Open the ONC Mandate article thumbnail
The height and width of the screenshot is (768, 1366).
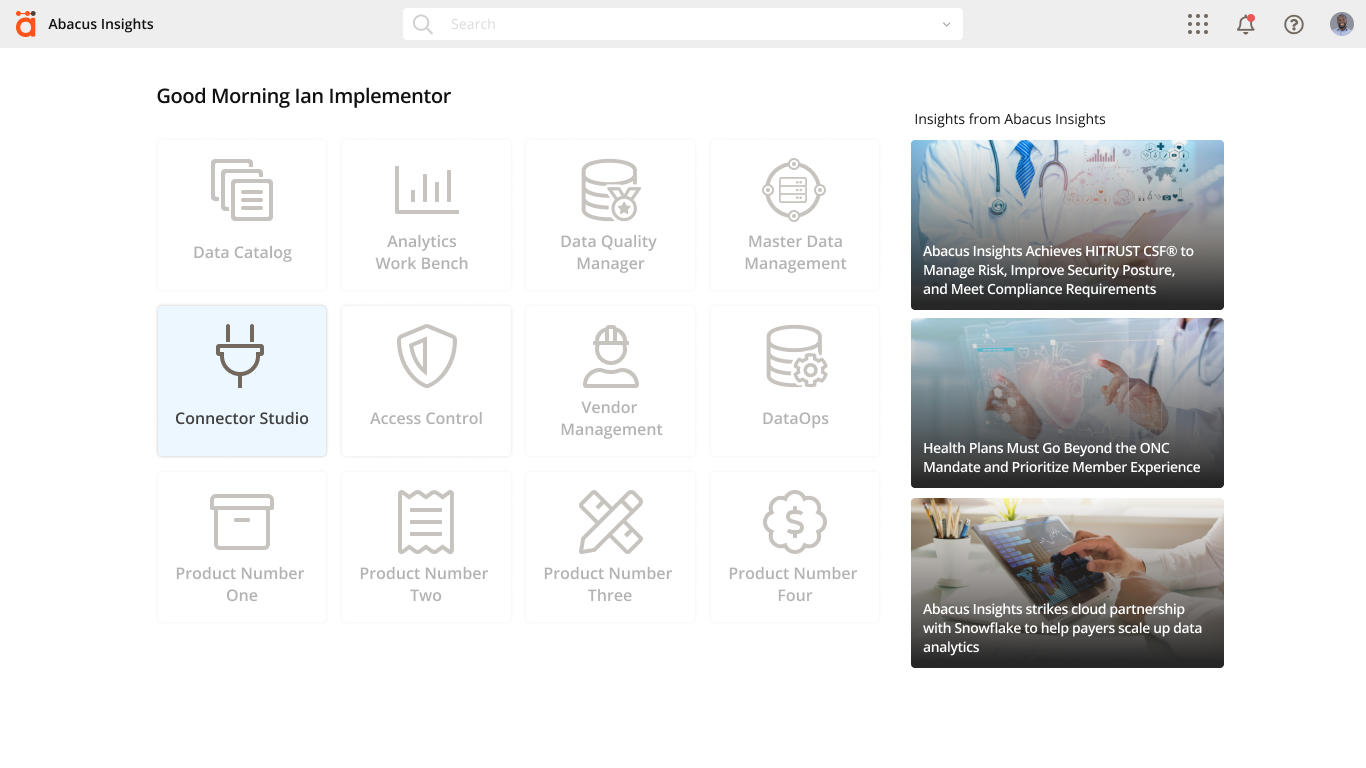tap(1067, 403)
